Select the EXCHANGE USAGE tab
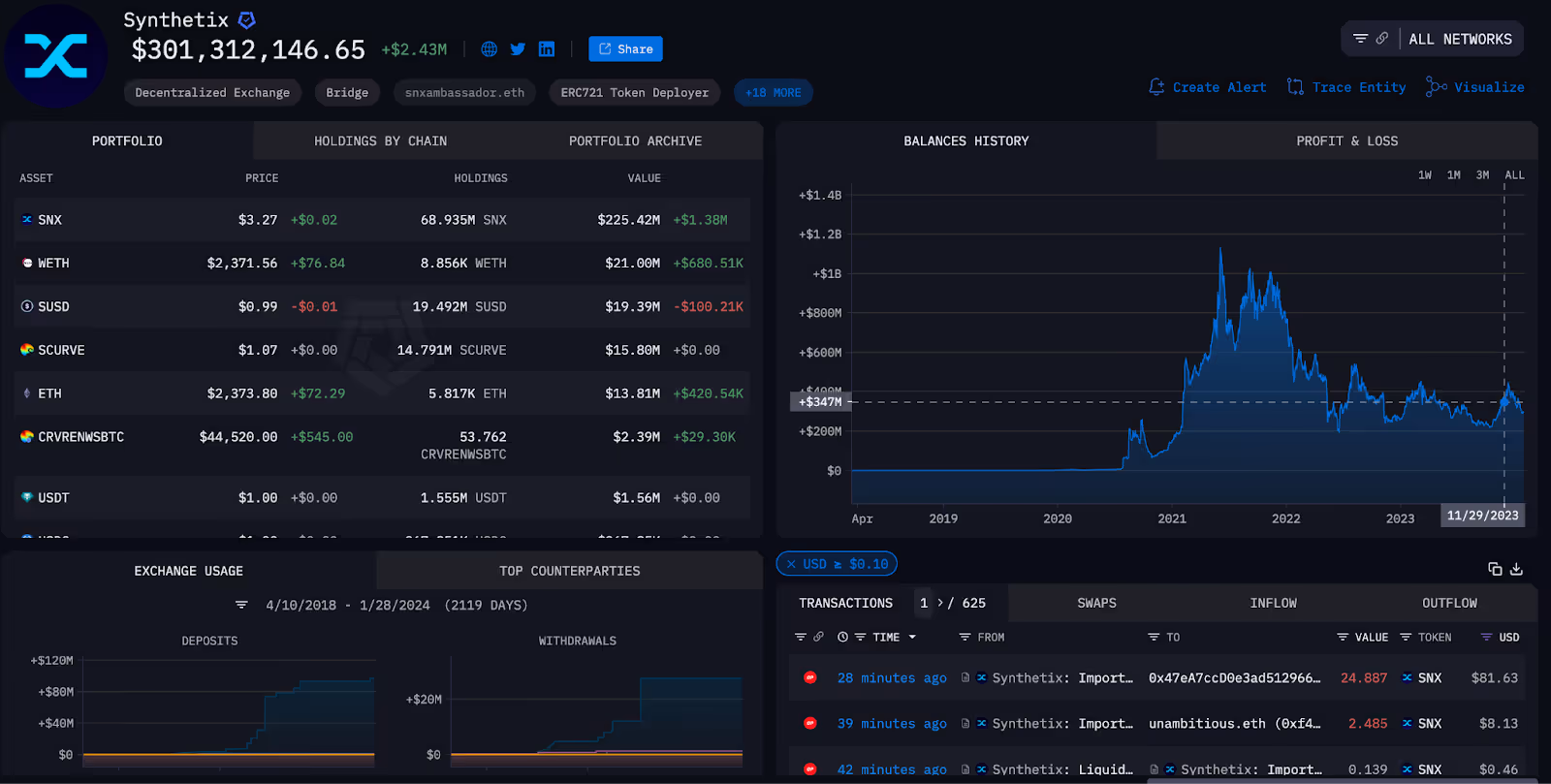 coord(189,571)
